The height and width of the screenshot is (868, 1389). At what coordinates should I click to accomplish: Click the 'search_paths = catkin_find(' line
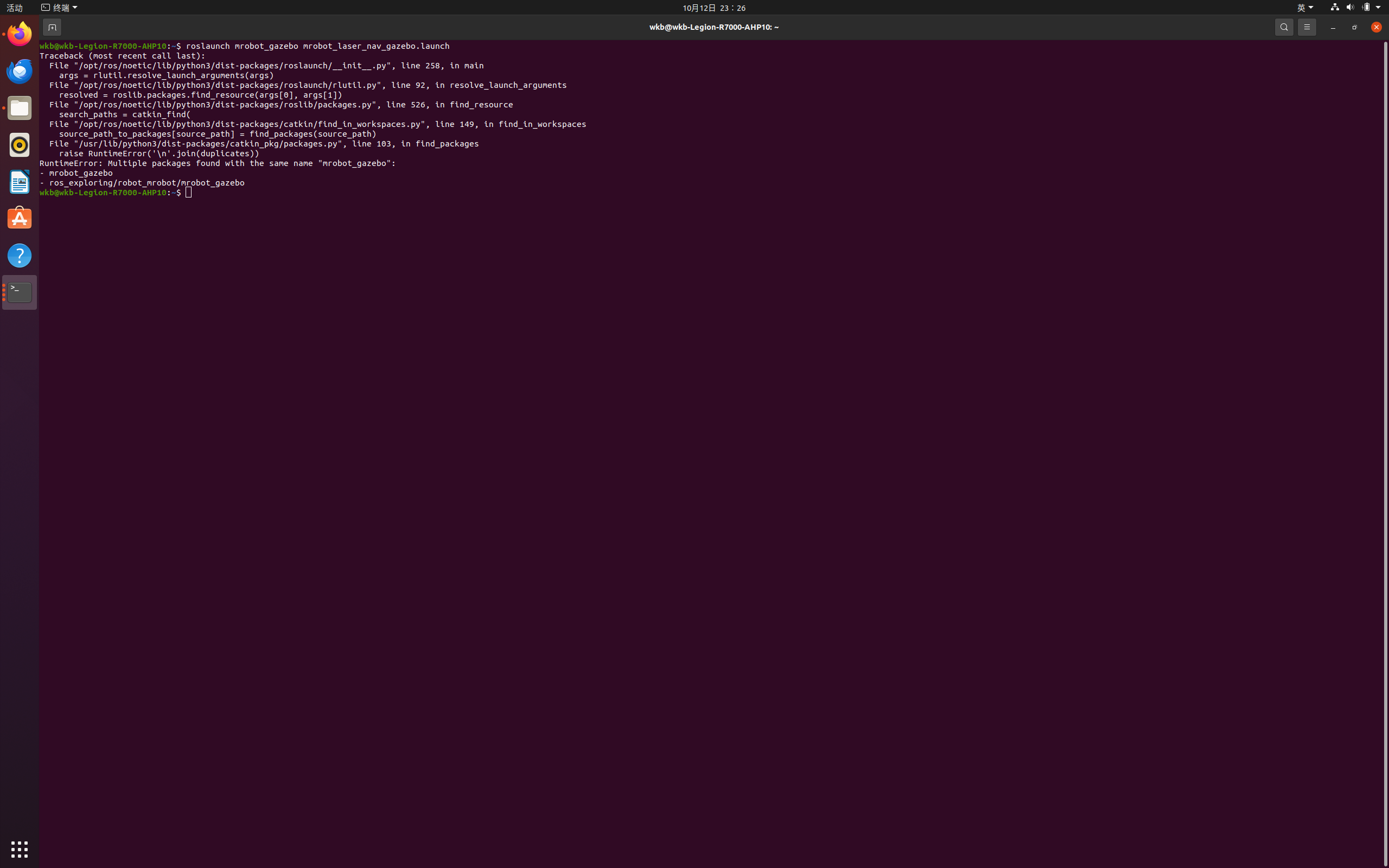pos(125,114)
